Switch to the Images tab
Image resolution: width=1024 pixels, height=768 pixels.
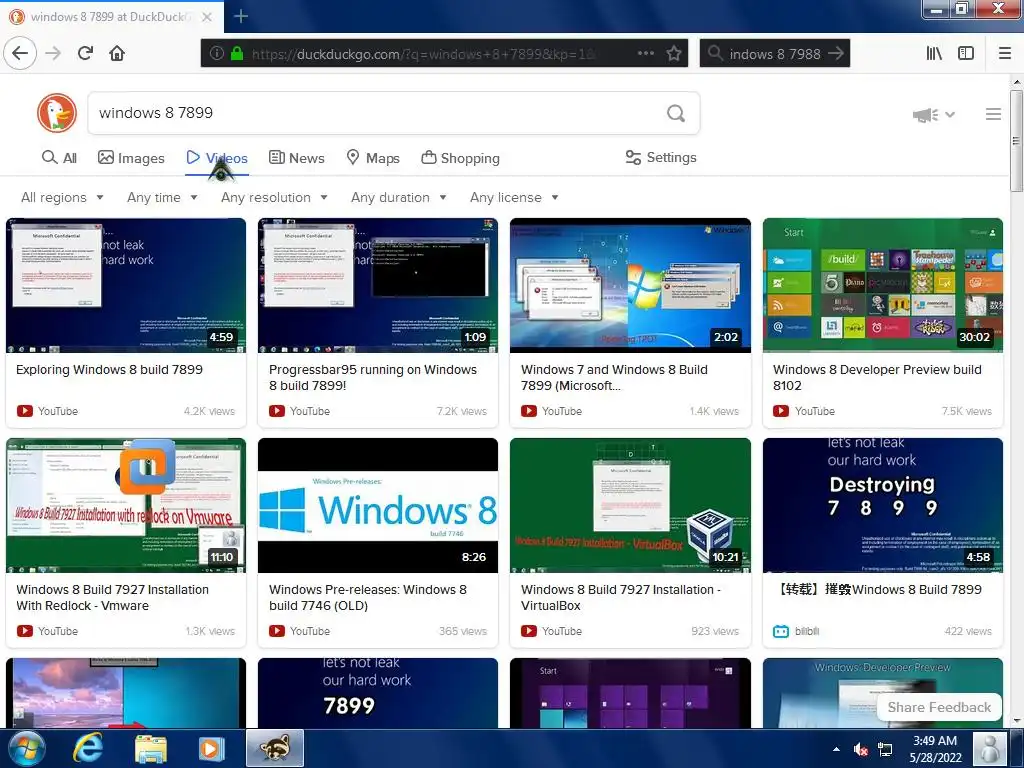tap(131, 158)
